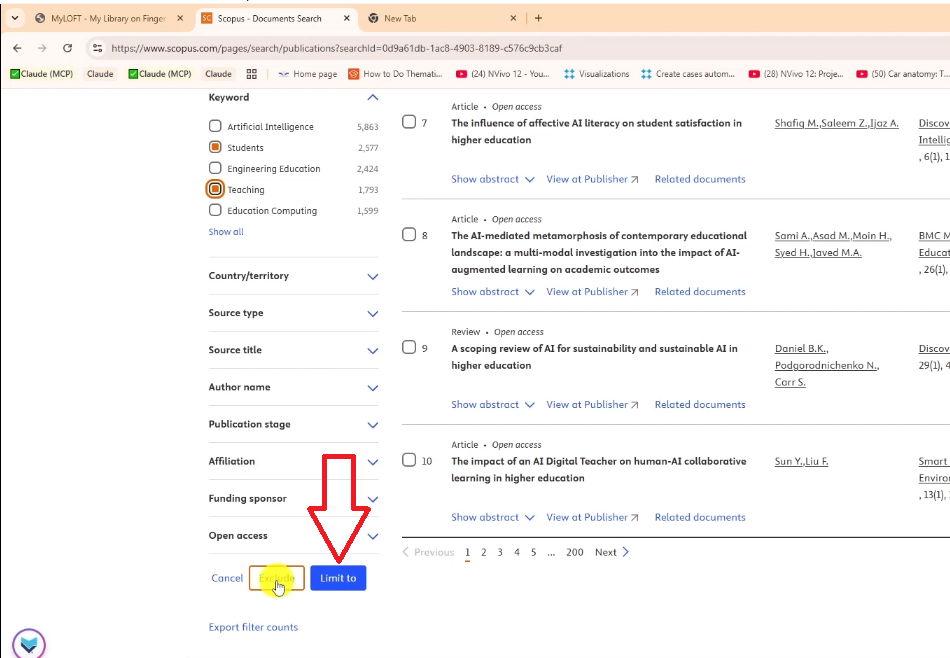Open title A scoping review of AI for sustainability
950x658 pixels.
[x=594, y=357]
